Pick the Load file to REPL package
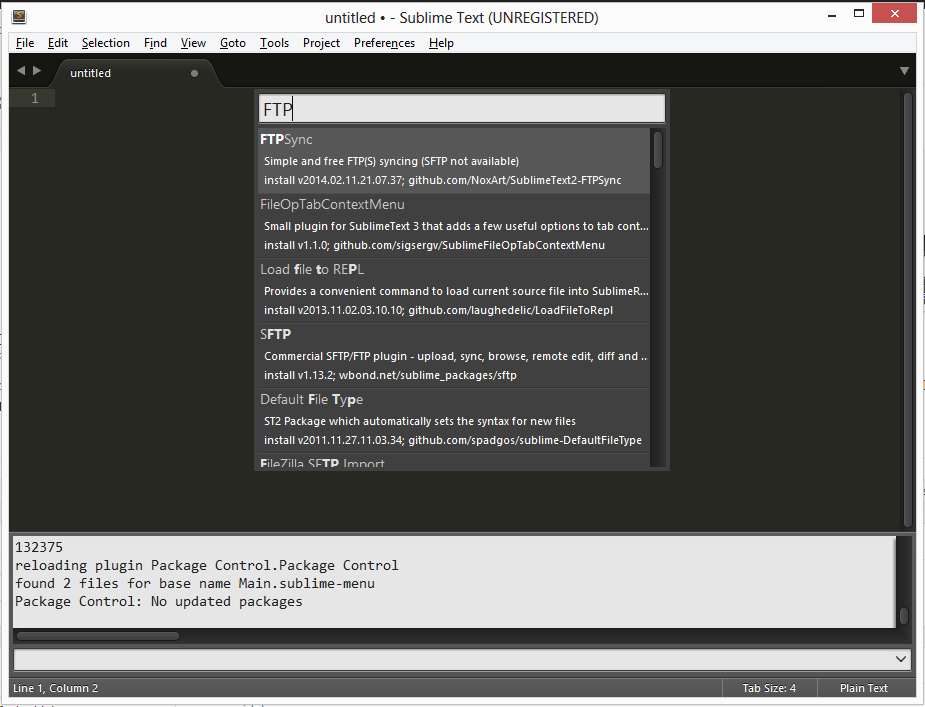 454,290
